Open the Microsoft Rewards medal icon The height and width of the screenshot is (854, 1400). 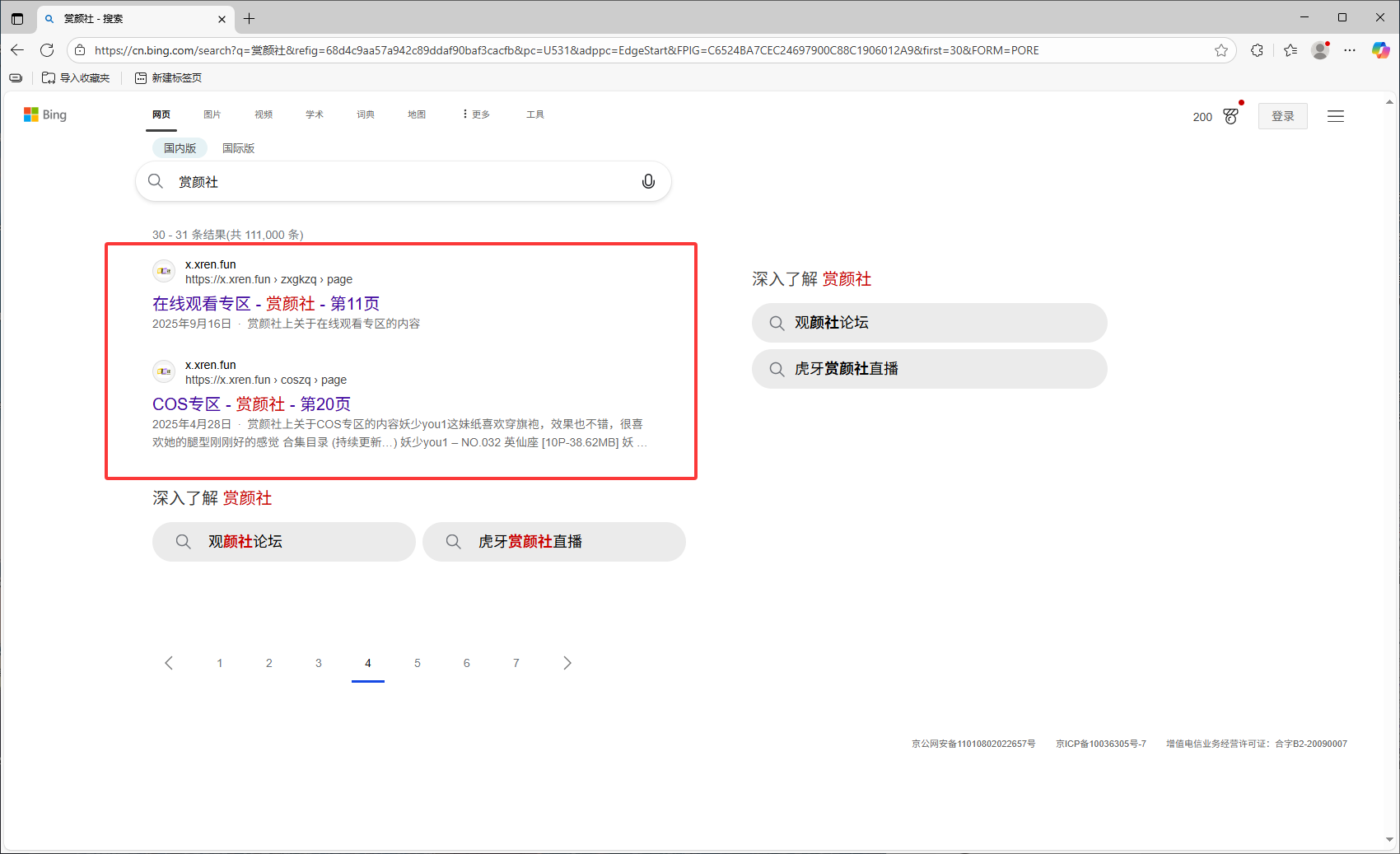click(1230, 116)
